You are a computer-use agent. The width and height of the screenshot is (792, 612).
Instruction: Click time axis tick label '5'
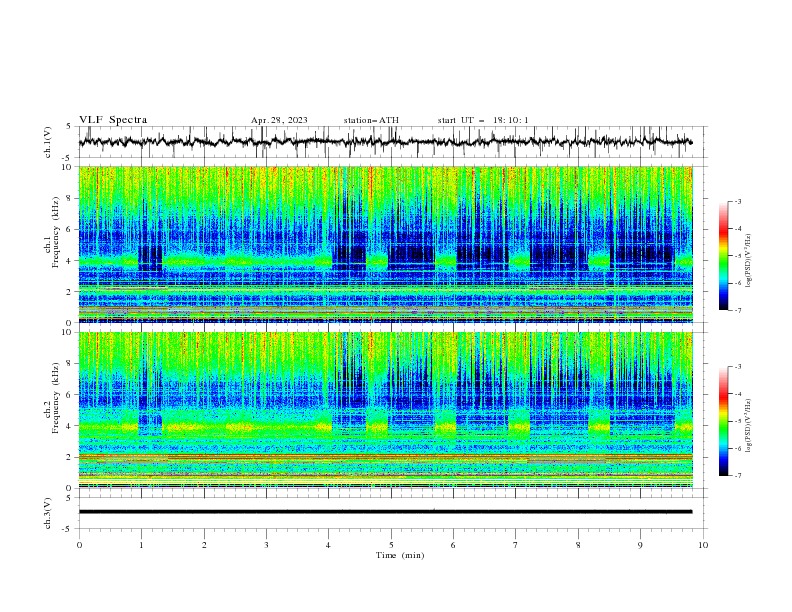[x=391, y=545]
